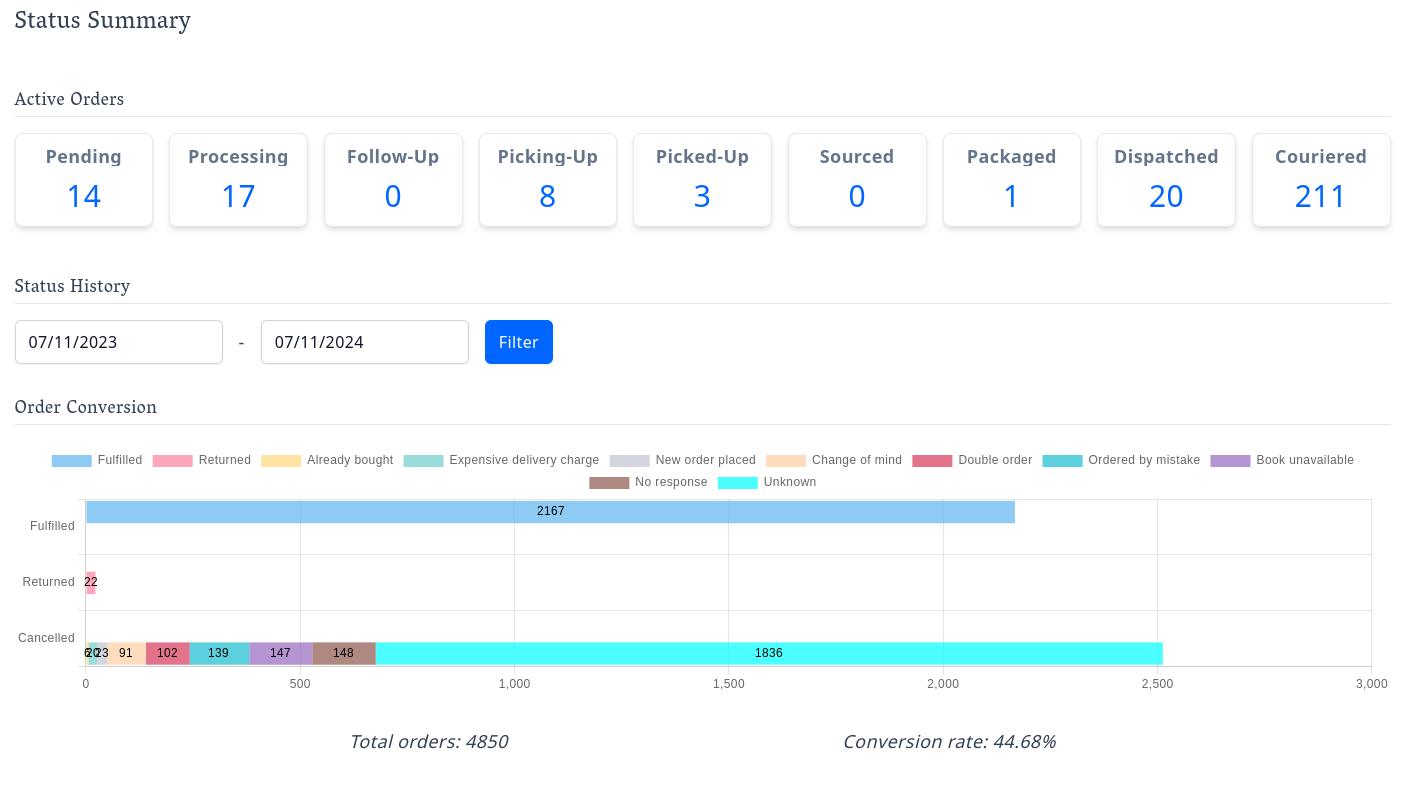Open the Couriered orders card showing 211
The width and height of the screenshot is (1424, 790).
pos(1321,180)
